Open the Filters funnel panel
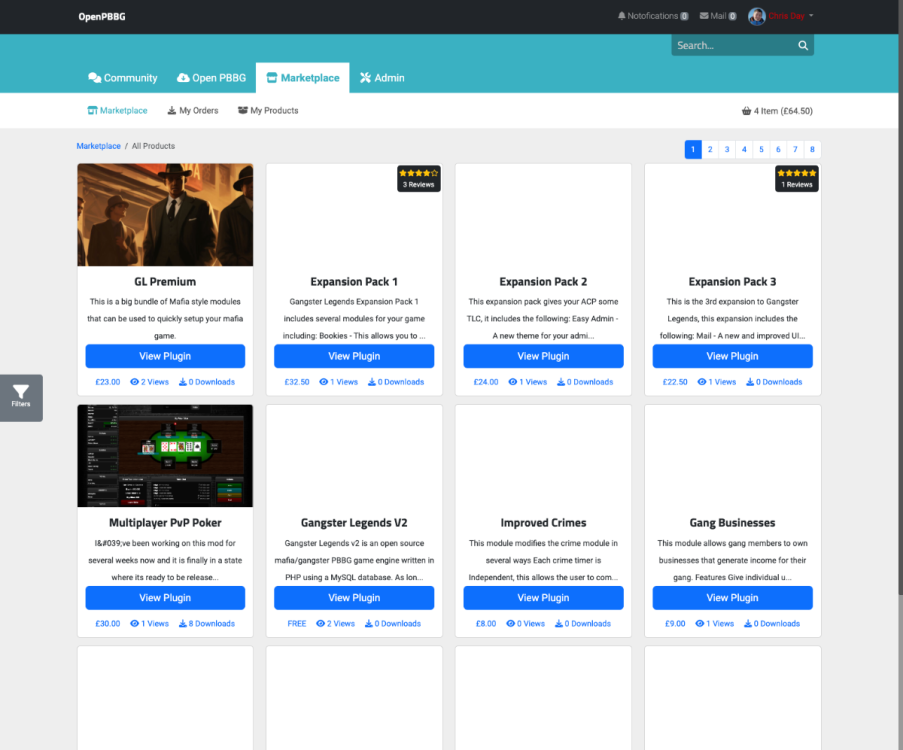Viewport: 903px width, 750px height. (x=21, y=397)
